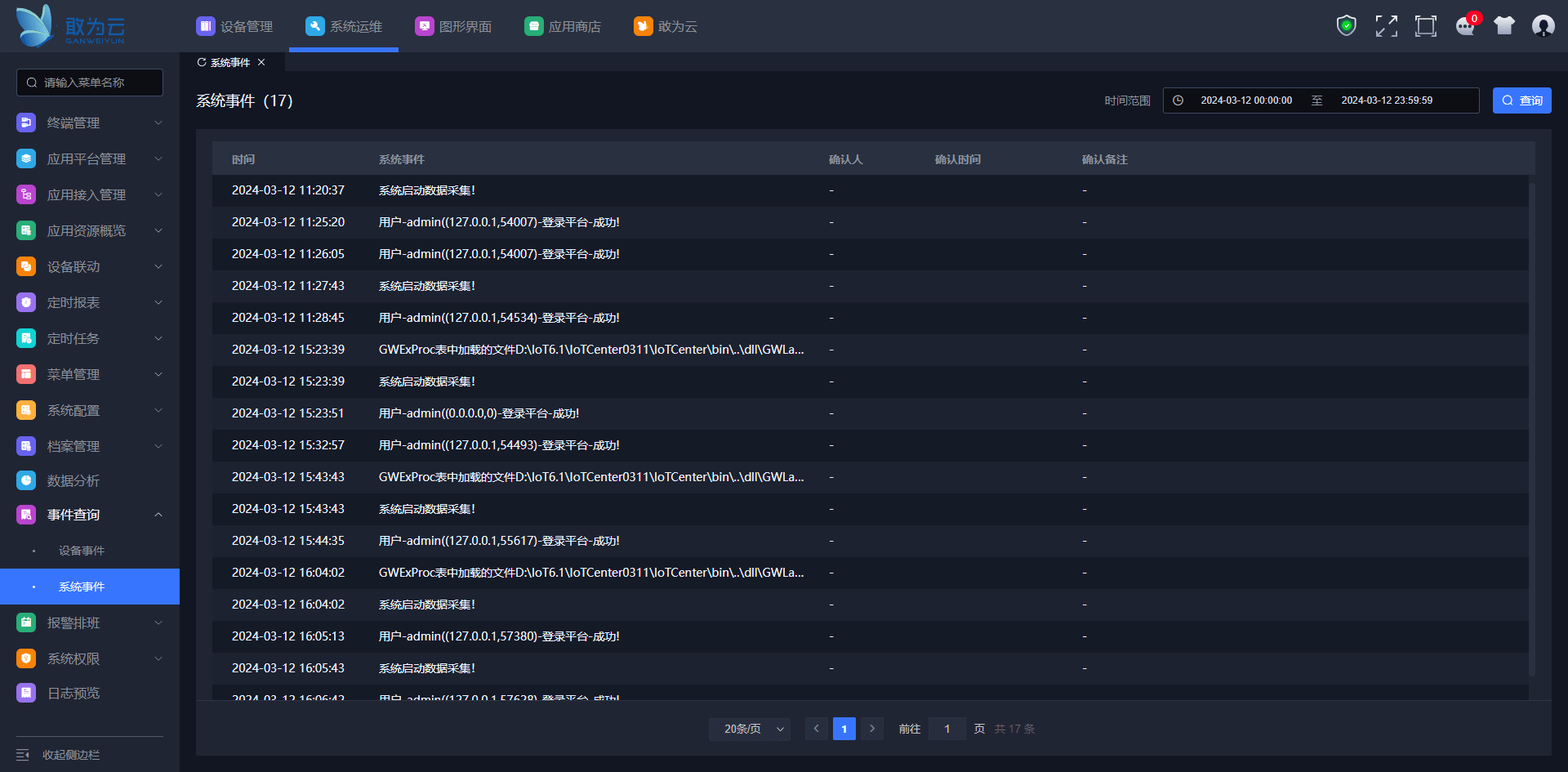Focus the menu name search box
This screenshot has height=772, width=1568.
[90, 83]
